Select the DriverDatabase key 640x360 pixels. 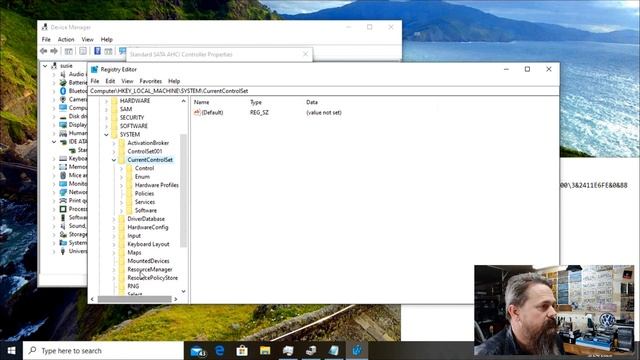[146, 219]
